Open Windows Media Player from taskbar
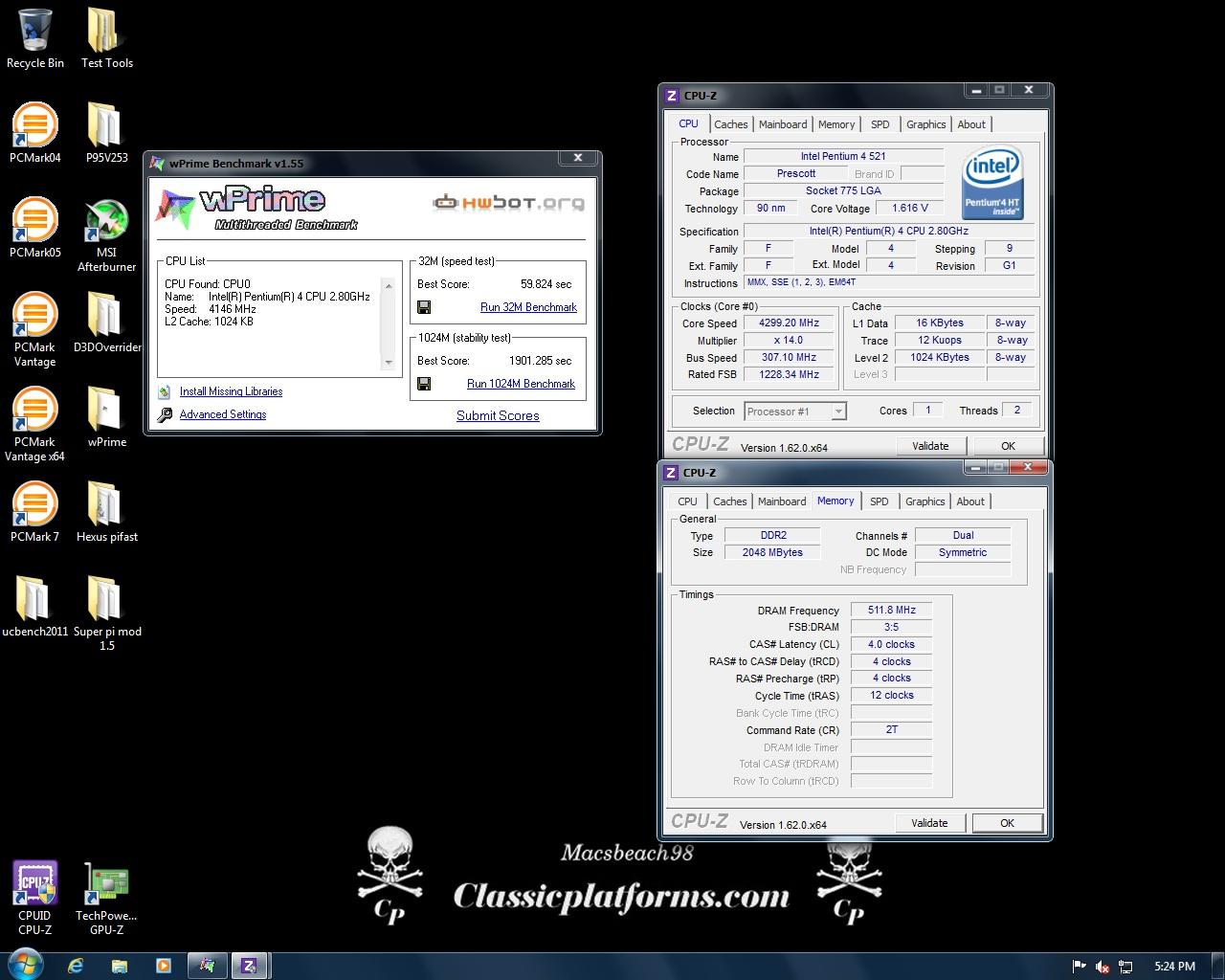The image size is (1225, 980). 163,966
